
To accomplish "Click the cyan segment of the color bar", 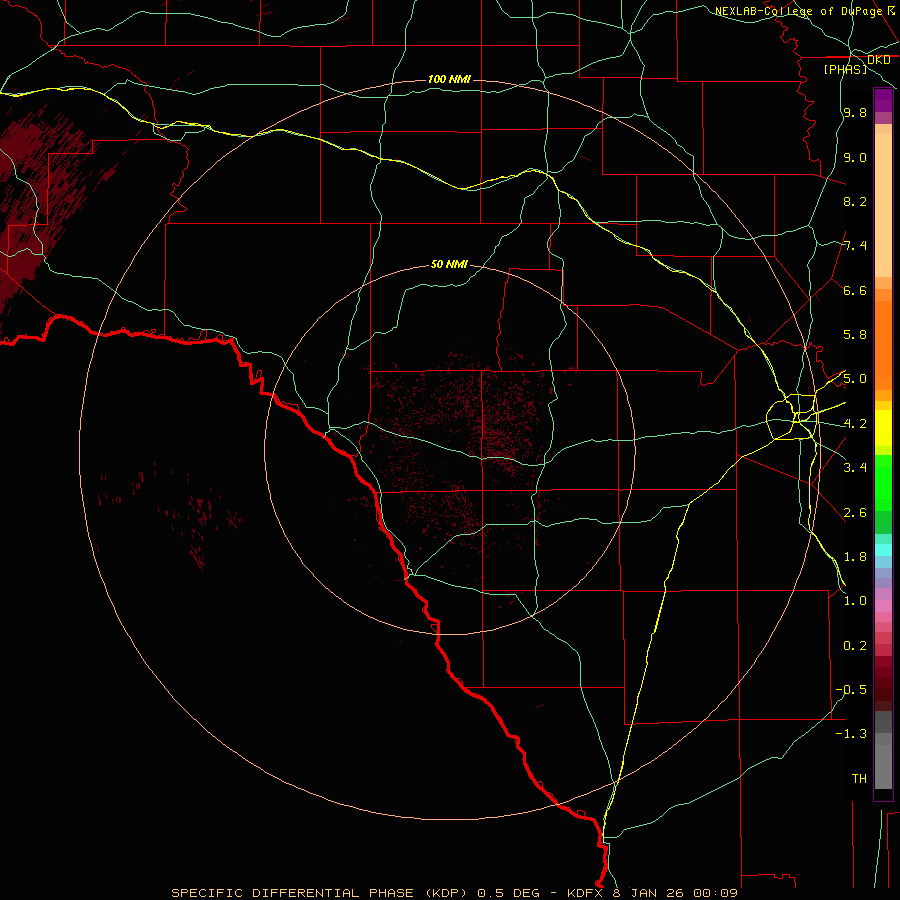I will [x=883, y=549].
